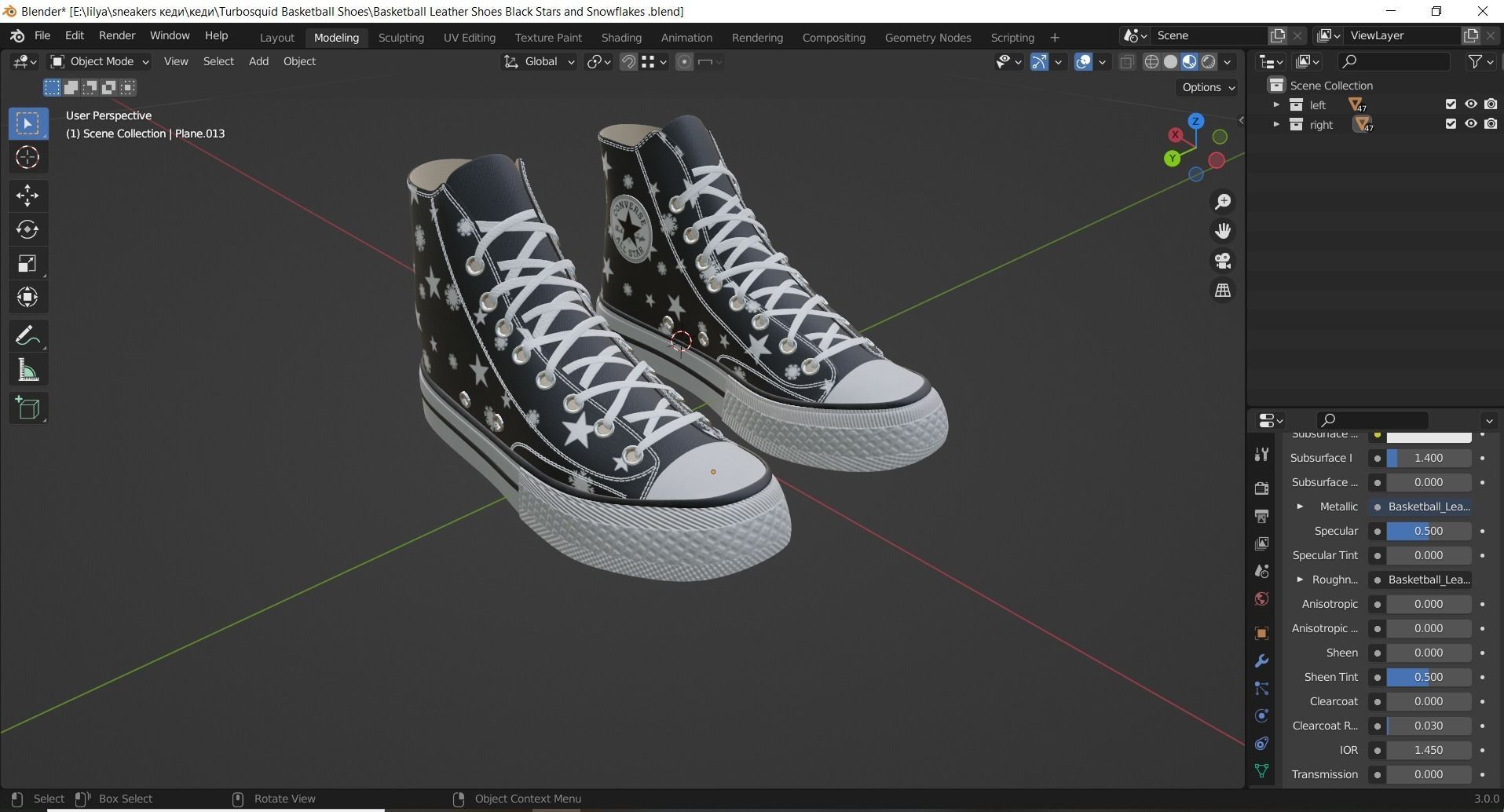Screen dimensions: 1504x812
Task: Open the pivot point dropdown
Action: click(x=599, y=62)
